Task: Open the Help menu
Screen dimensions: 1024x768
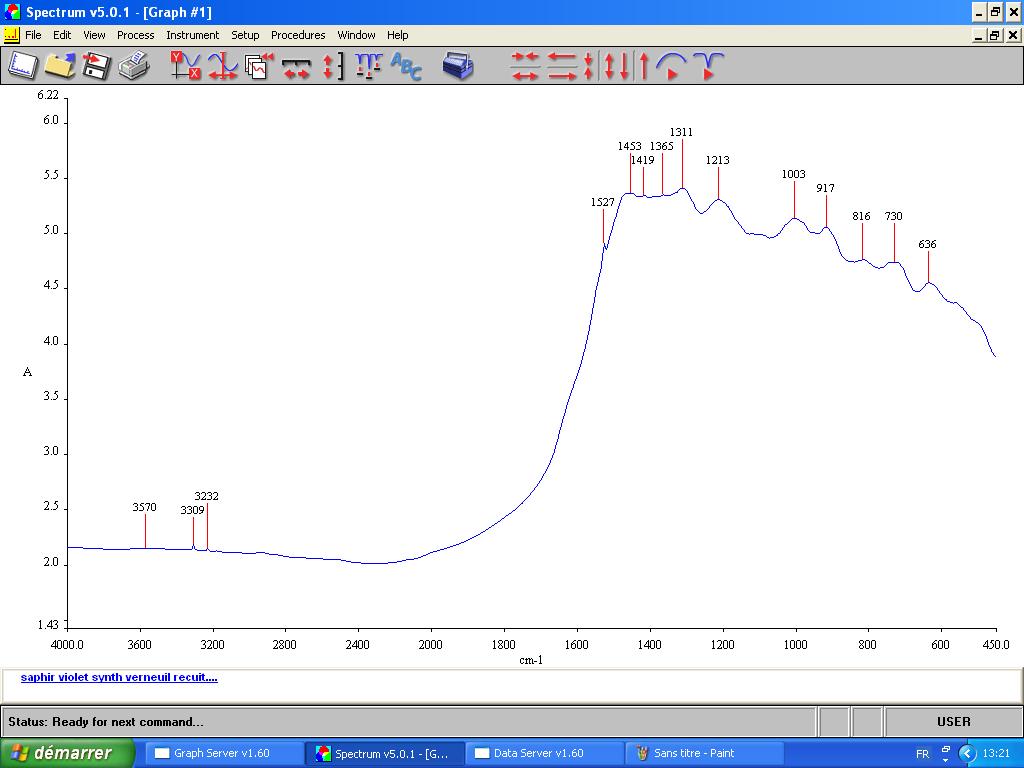Action: (x=397, y=35)
